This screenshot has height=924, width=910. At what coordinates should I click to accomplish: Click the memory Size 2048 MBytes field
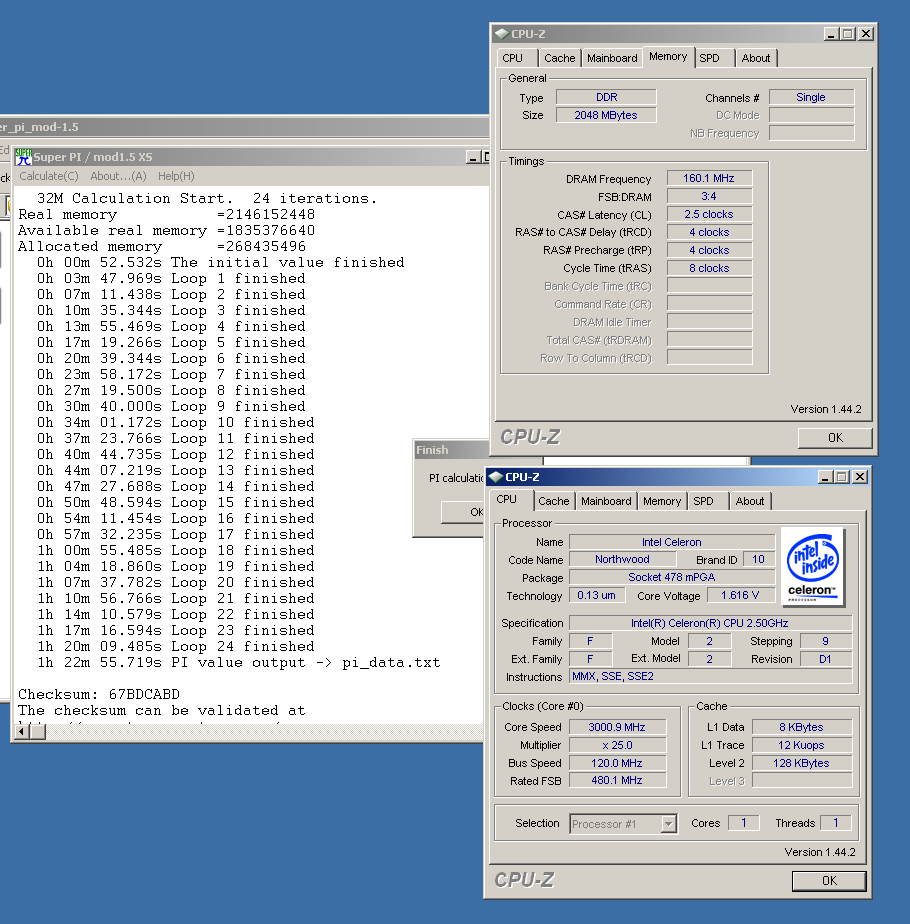pos(606,115)
